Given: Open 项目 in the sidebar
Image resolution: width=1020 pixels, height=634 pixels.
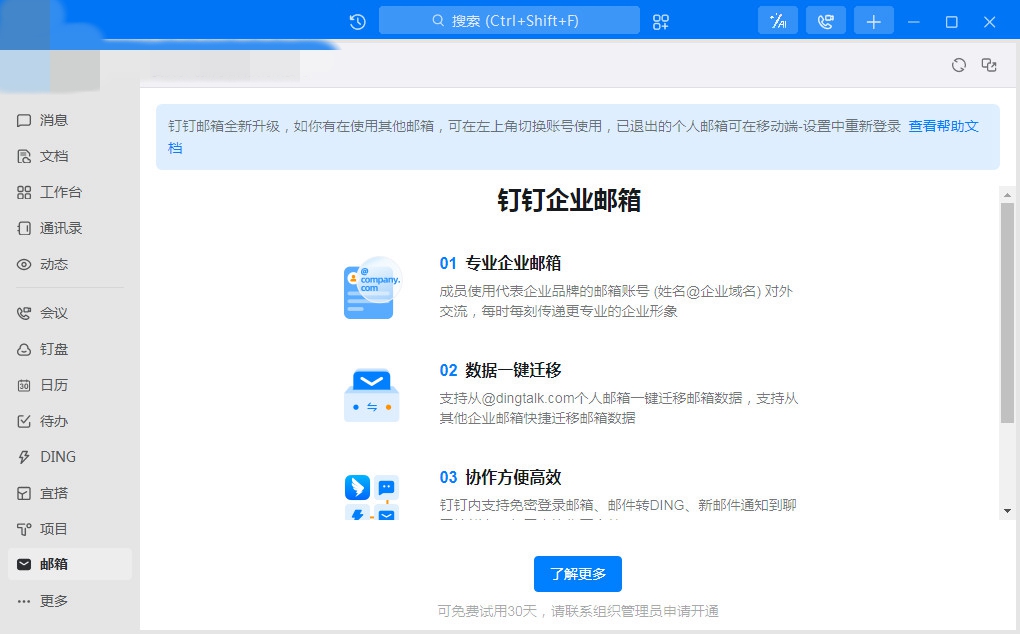Looking at the screenshot, I should 70,529.
